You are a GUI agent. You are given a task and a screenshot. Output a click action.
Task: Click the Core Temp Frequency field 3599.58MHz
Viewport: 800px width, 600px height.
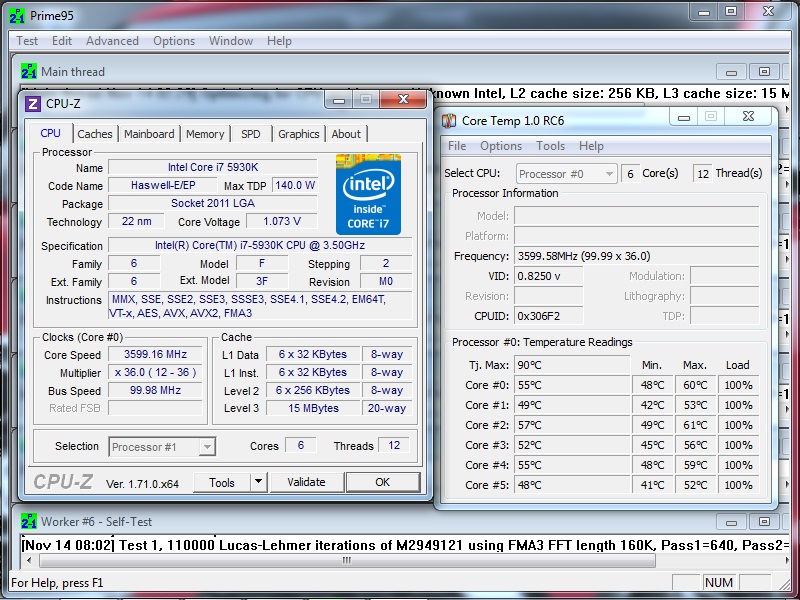coord(636,256)
